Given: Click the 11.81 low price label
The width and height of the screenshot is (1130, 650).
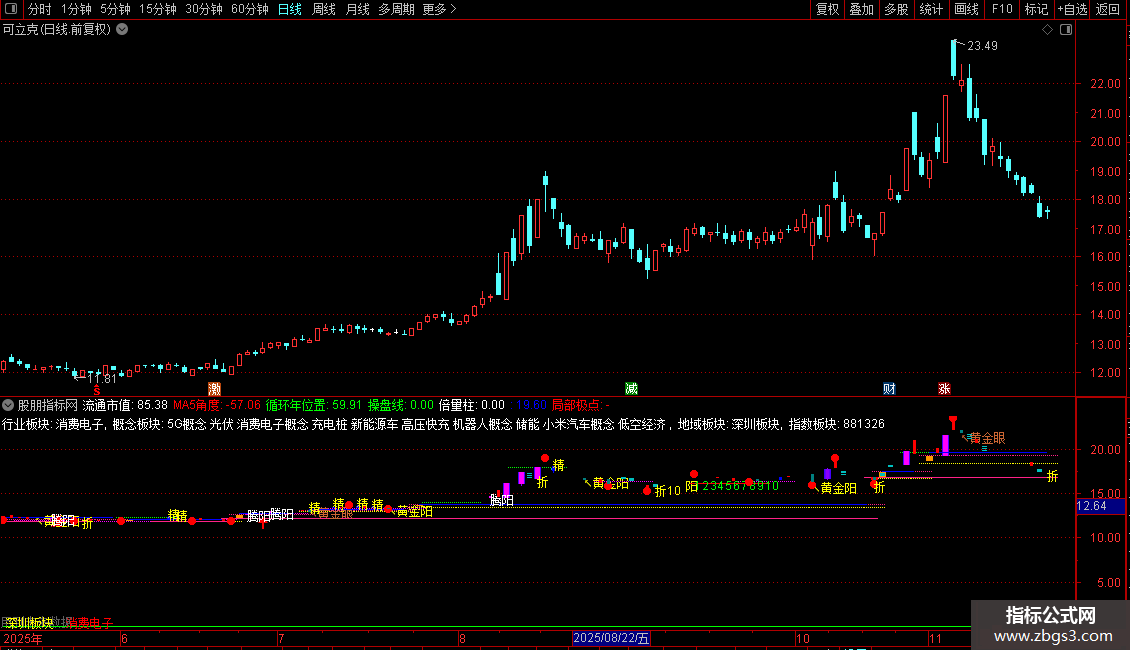Looking at the screenshot, I should (102, 378).
